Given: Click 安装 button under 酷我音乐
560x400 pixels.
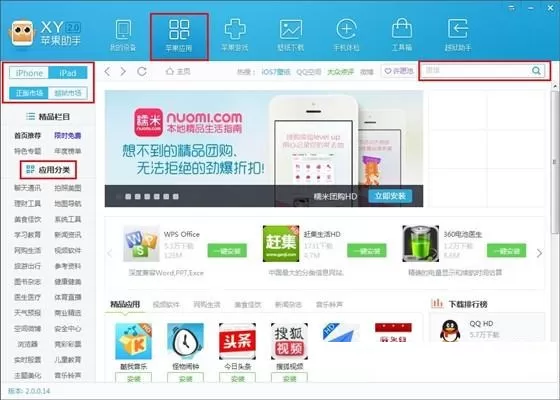Looking at the screenshot, I should coord(133,378).
